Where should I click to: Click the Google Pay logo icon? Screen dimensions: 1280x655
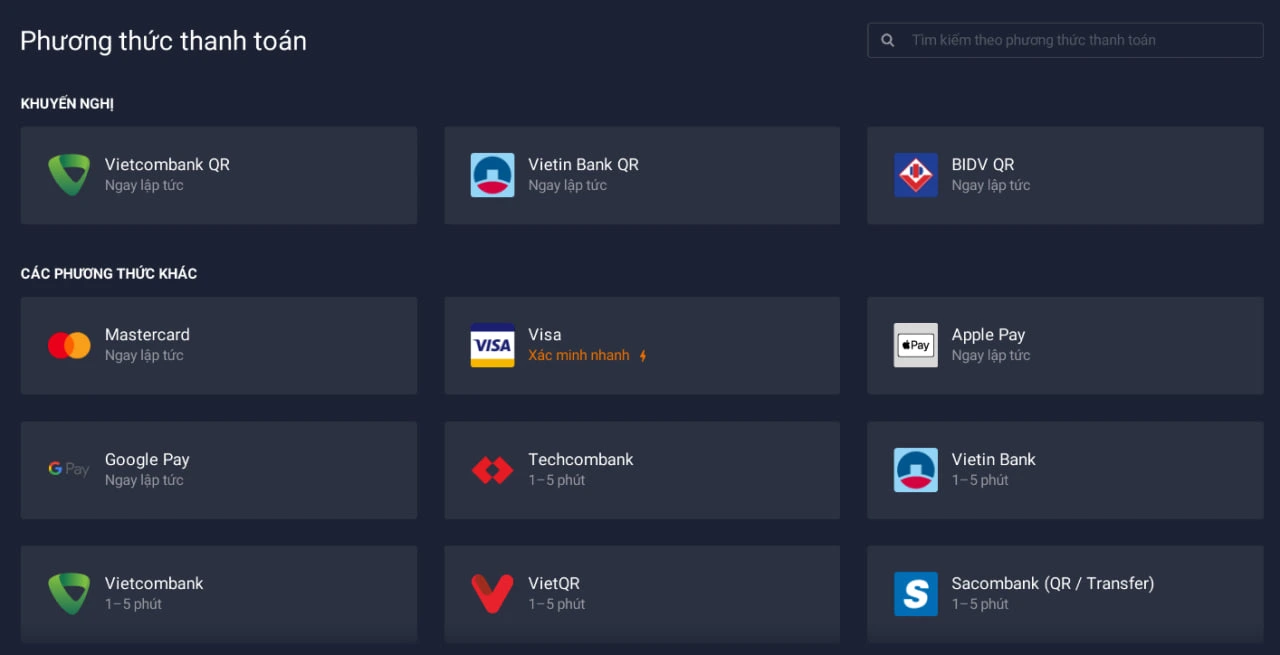[69, 469]
